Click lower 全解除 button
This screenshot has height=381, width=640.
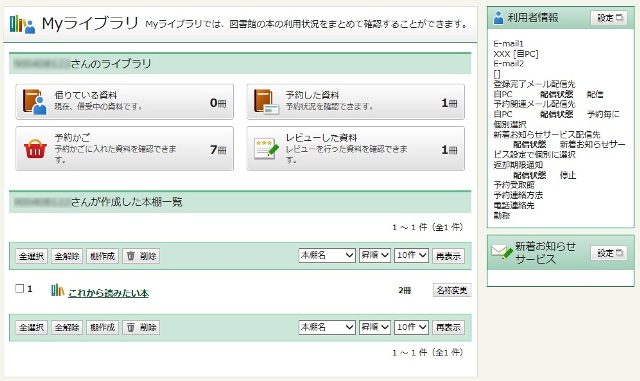[67, 327]
